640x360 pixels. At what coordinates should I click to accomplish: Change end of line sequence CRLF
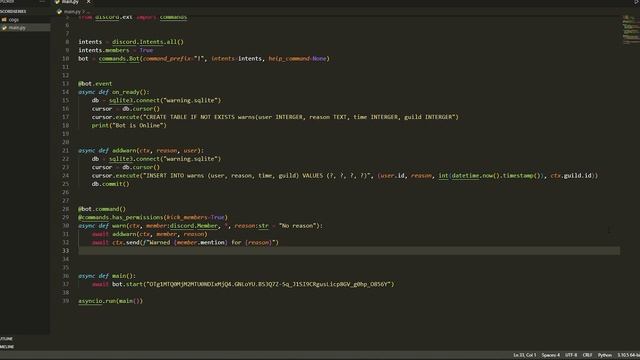click(x=587, y=355)
